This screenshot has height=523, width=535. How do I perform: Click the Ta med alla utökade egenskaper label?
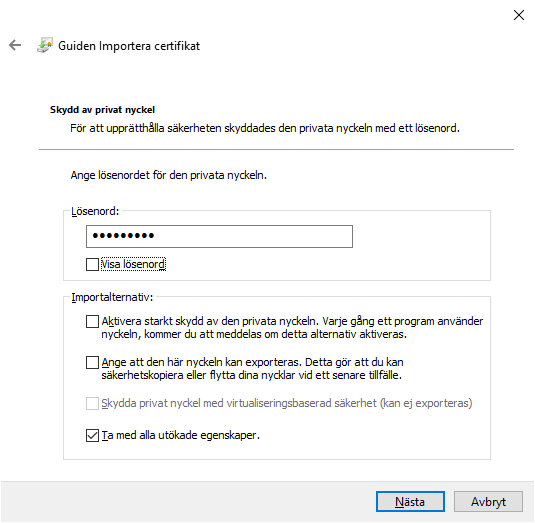click(x=180, y=435)
